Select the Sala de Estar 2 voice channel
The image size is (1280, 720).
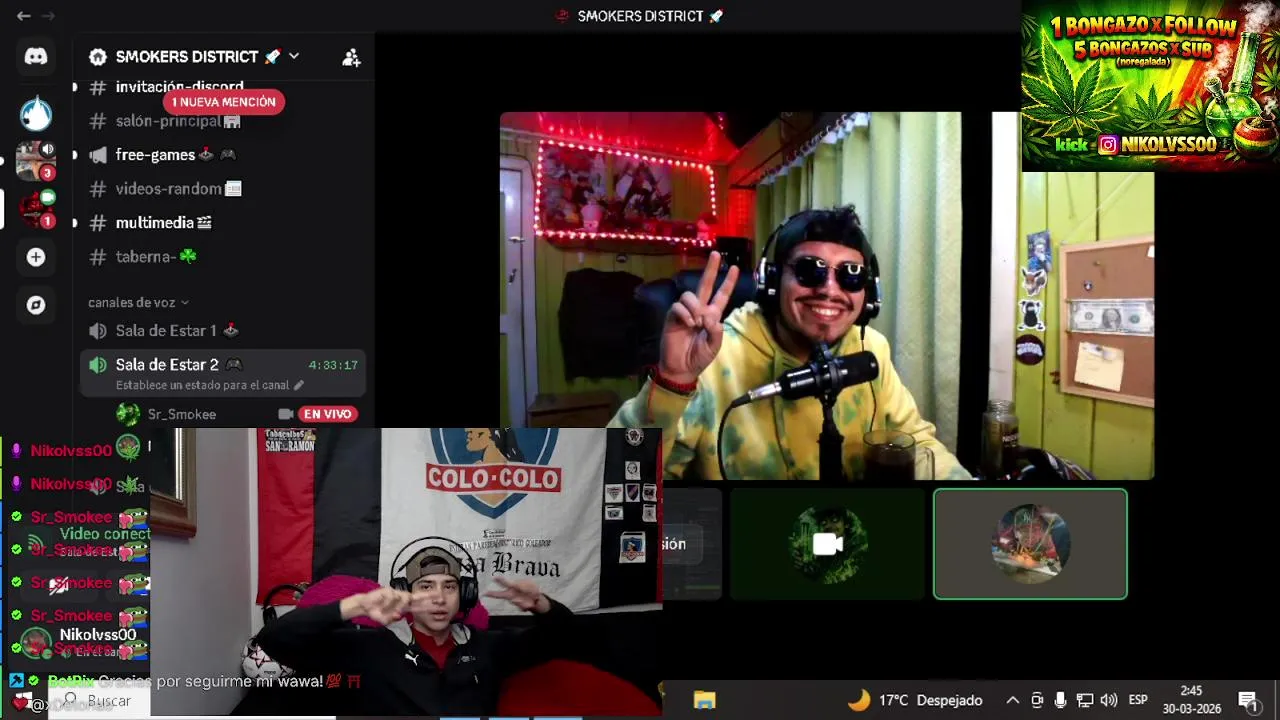click(x=222, y=373)
